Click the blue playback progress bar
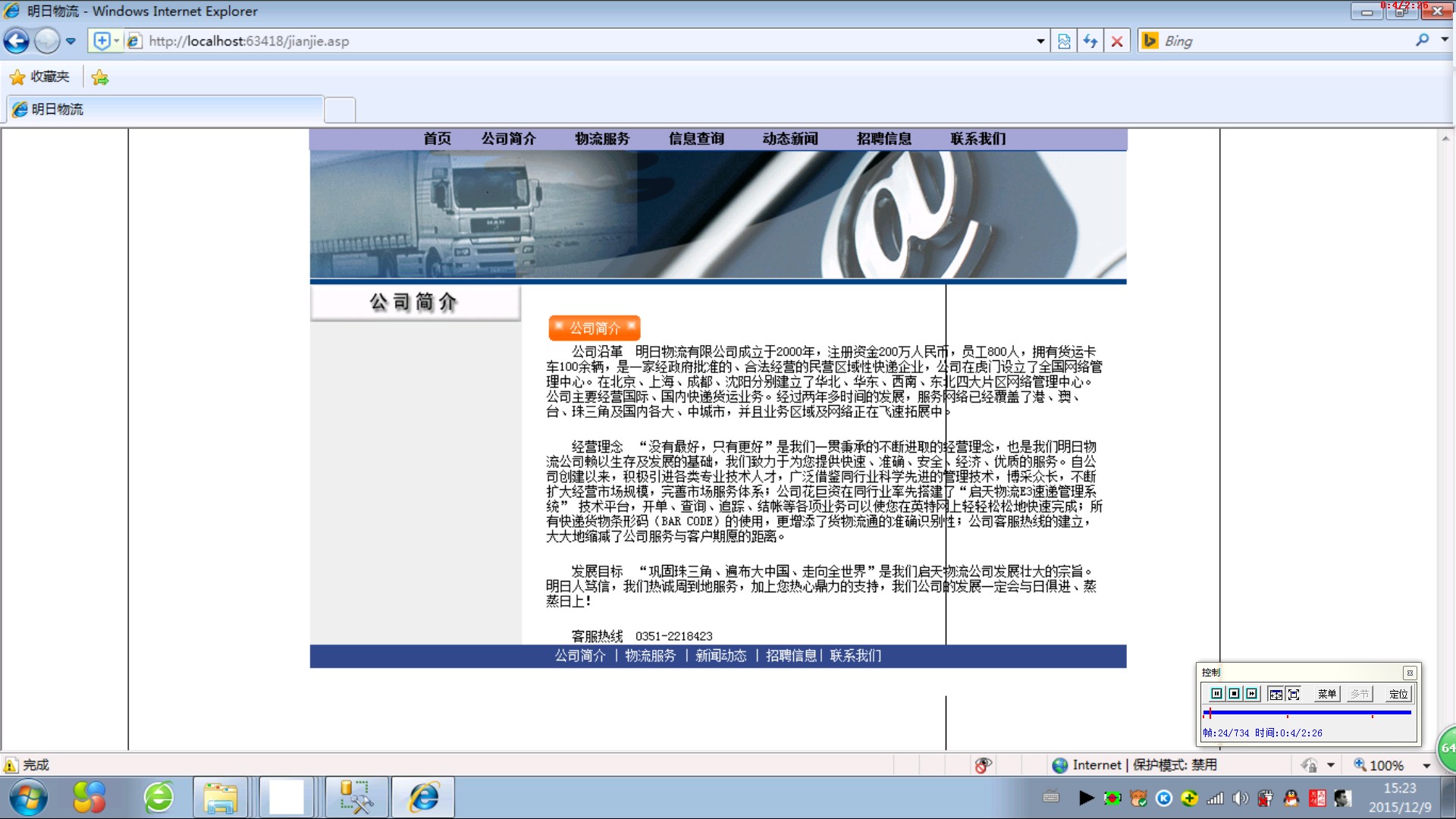 pos(1307,713)
